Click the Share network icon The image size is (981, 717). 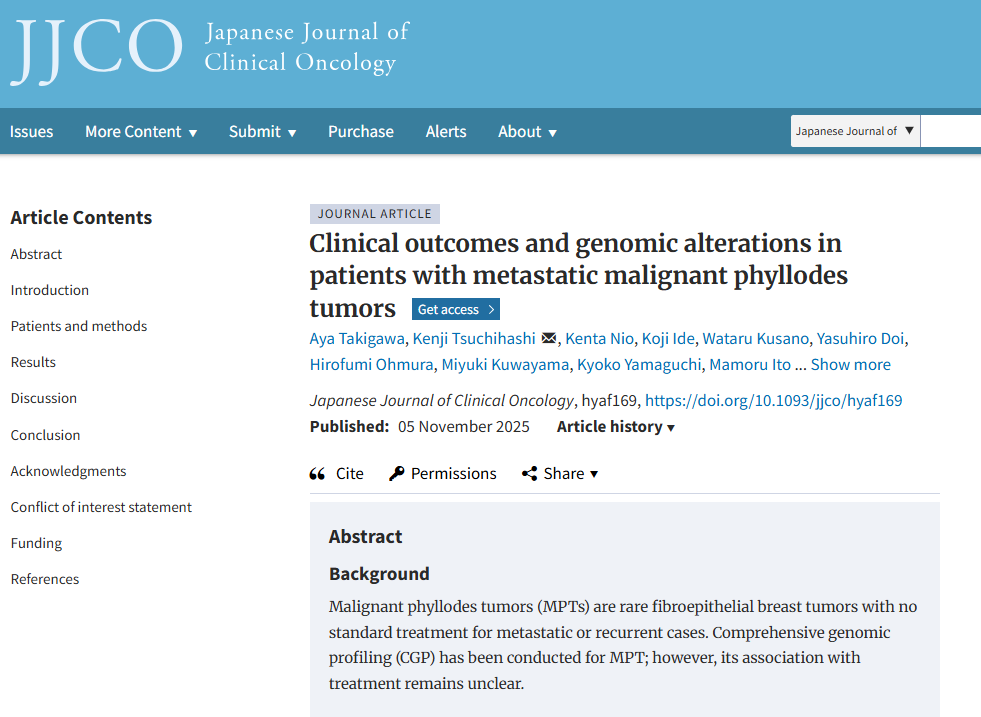coord(529,474)
